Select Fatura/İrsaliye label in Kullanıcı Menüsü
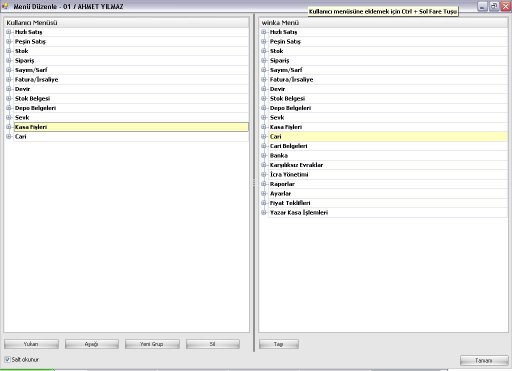This screenshot has height=371, width=512. click(x=36, y=79)
